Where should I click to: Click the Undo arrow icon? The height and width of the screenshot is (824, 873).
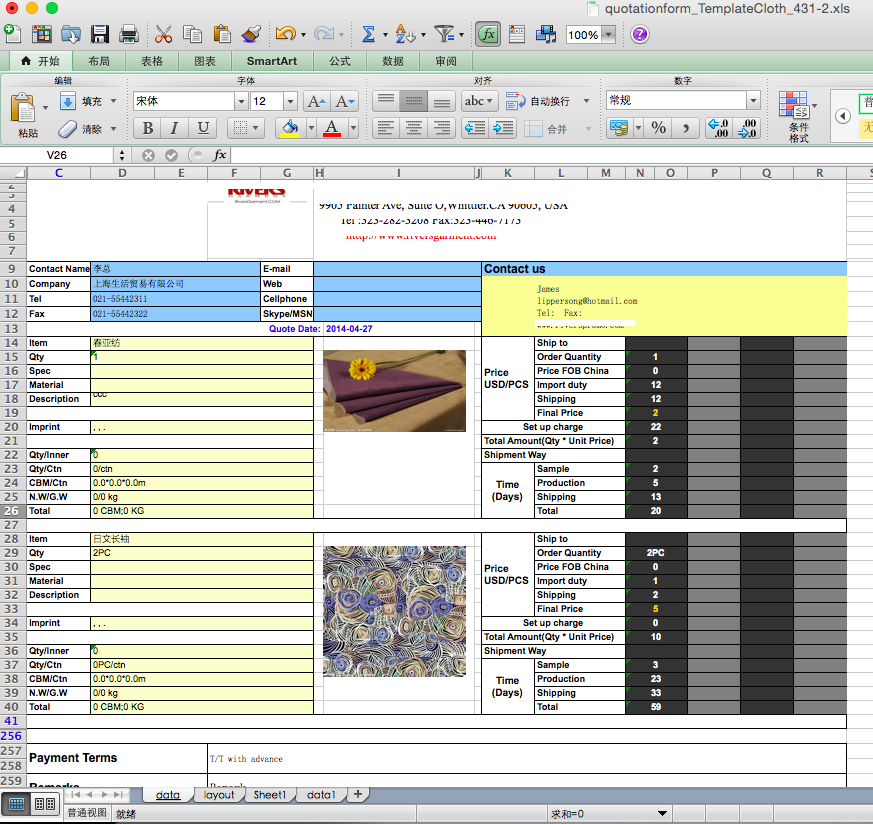point(285,35)
